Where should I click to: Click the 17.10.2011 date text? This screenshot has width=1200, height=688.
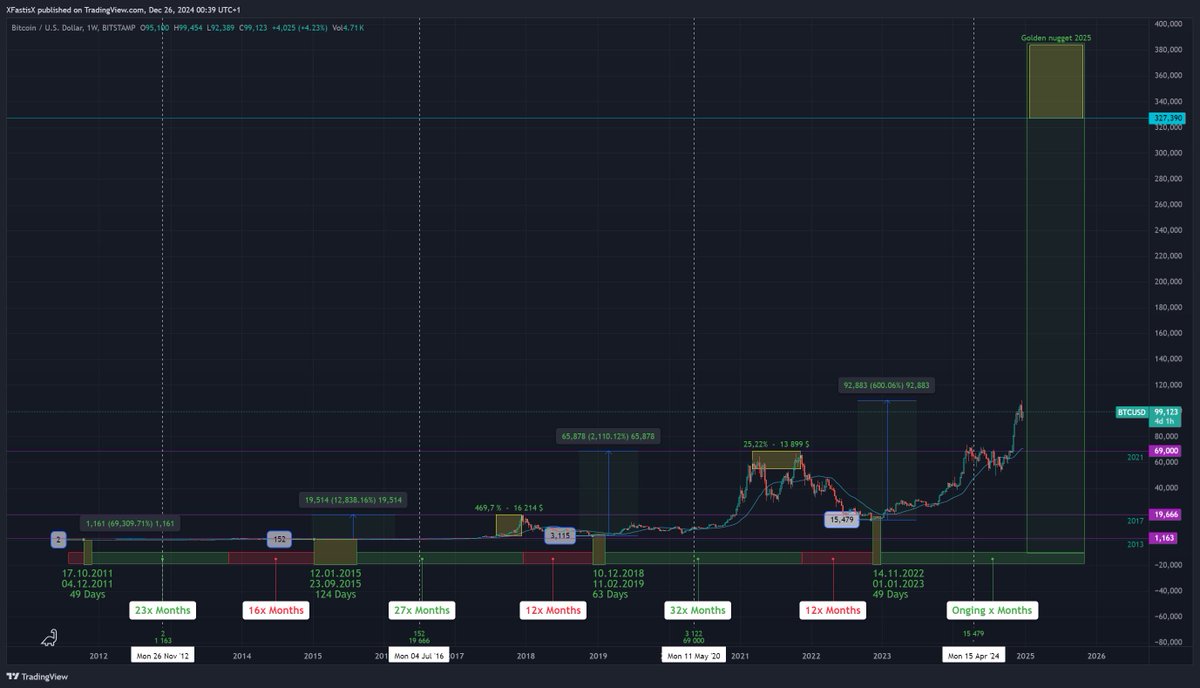[87, 573]
